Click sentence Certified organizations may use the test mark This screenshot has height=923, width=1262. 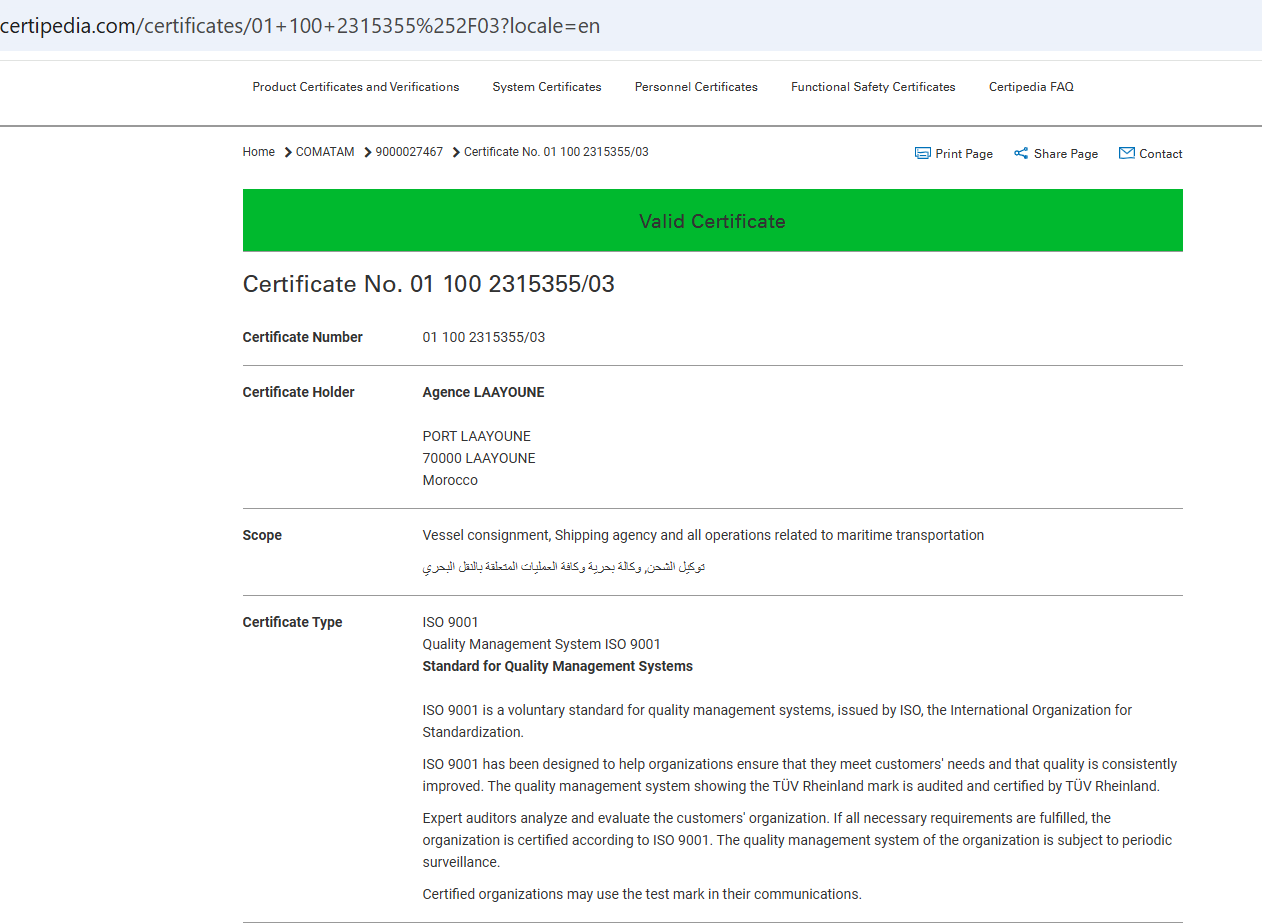642,894
